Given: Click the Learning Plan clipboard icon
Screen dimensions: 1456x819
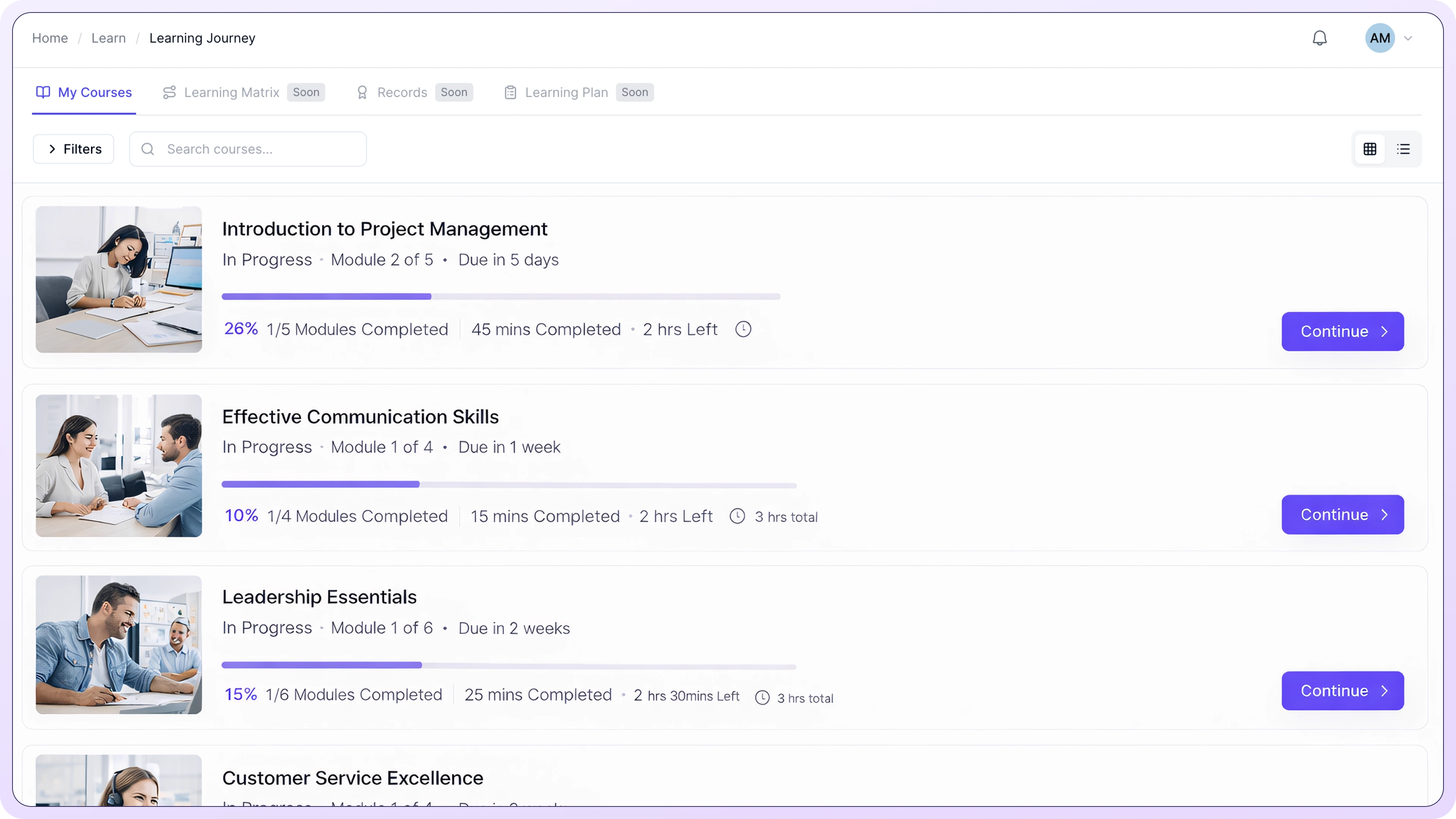Looking at the screenshot, I should click(510, 92).
